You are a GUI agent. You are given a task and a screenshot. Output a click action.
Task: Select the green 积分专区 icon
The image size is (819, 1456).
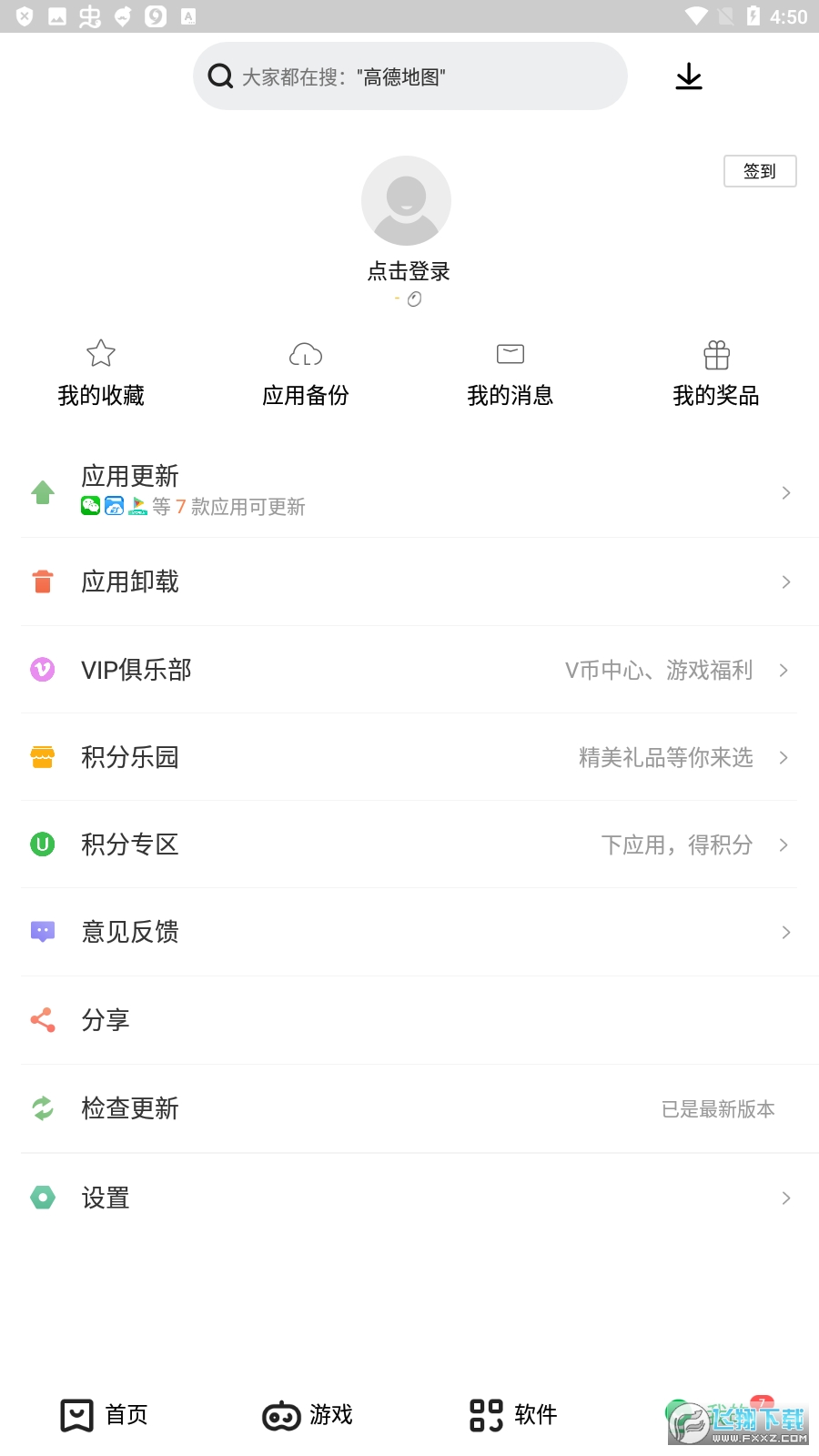click(43, 844)
